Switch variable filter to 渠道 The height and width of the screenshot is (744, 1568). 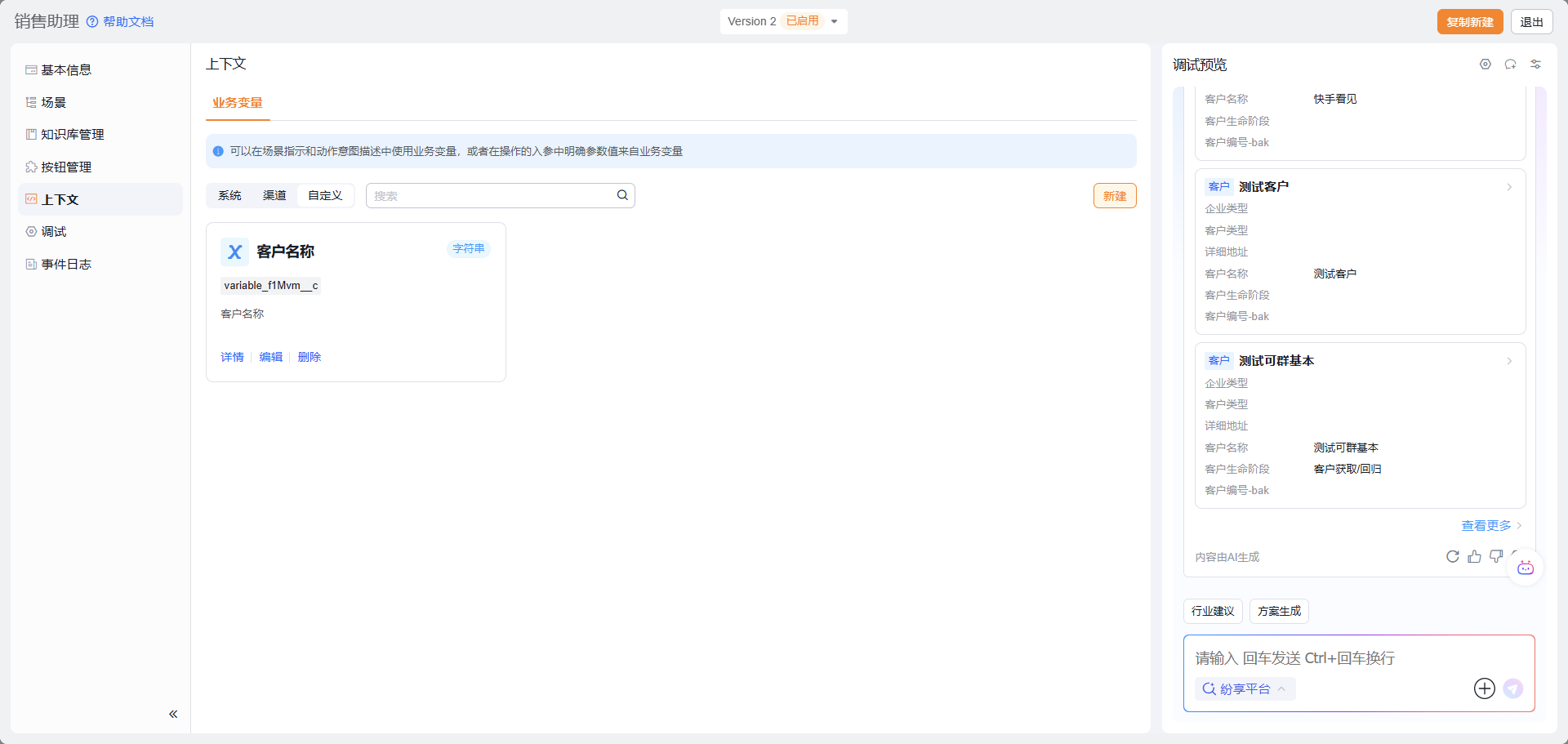click(x=274, y=196)
